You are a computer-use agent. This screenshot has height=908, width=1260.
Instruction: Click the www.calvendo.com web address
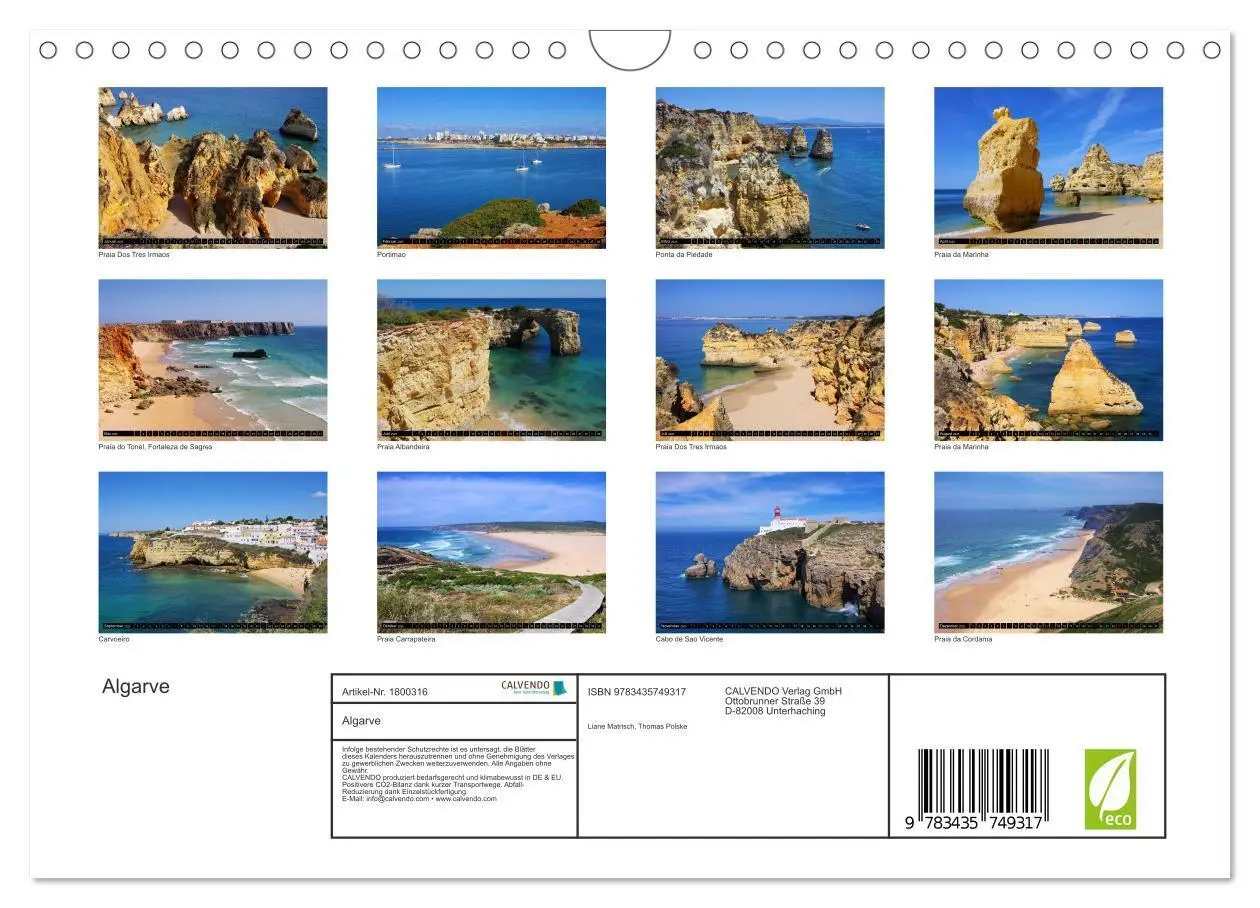click(466, 799)
